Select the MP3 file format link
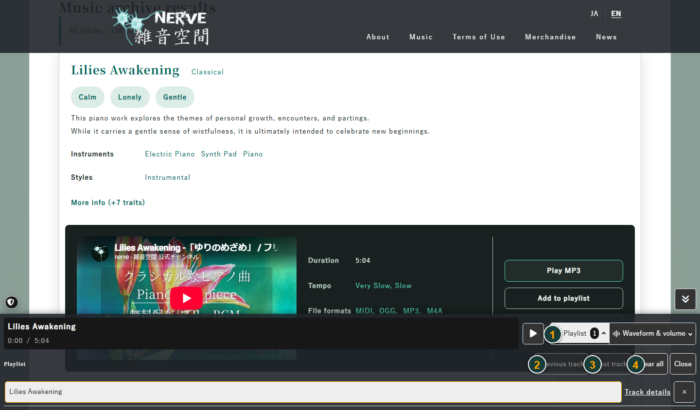This screenshot has height=410, width=700. click(x=411, y=311)
